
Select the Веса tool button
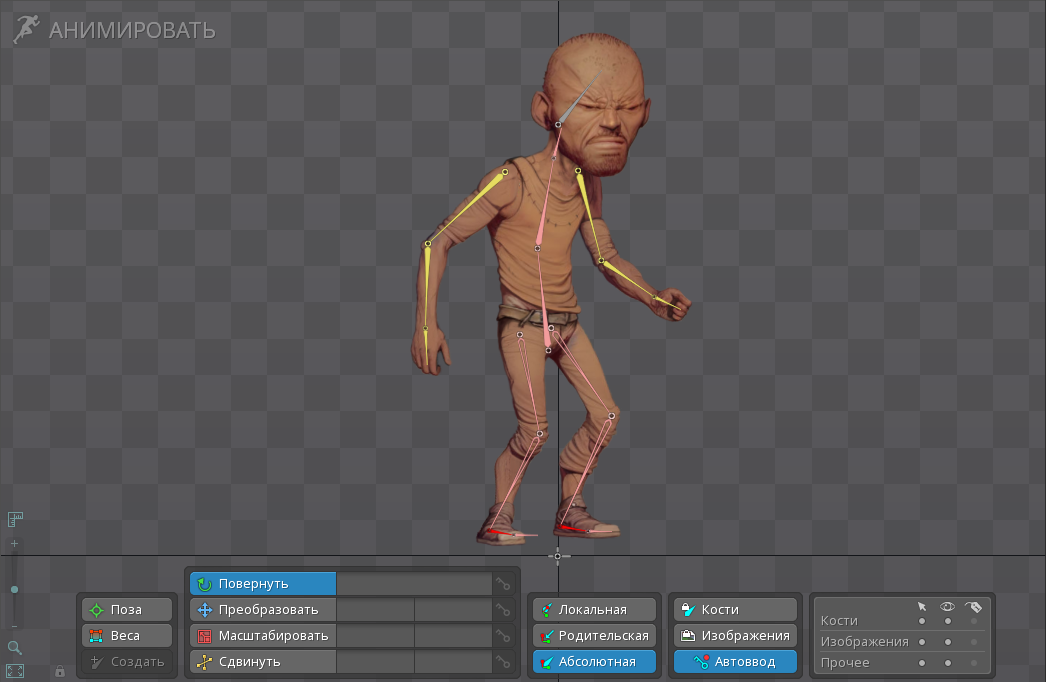(127, 636)
